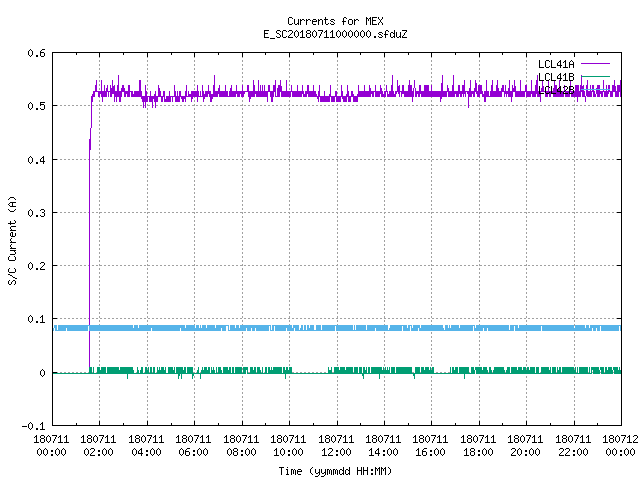Click the 0.2 y-axis tick label

(36, 266)
